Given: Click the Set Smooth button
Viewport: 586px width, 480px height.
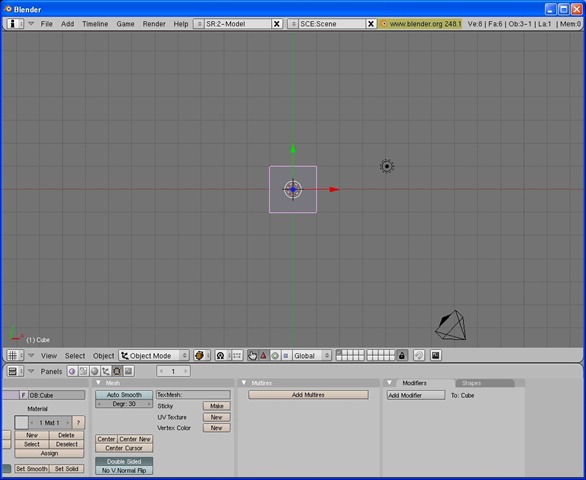Looking at the screenshot, I should (x=32, y=469).
